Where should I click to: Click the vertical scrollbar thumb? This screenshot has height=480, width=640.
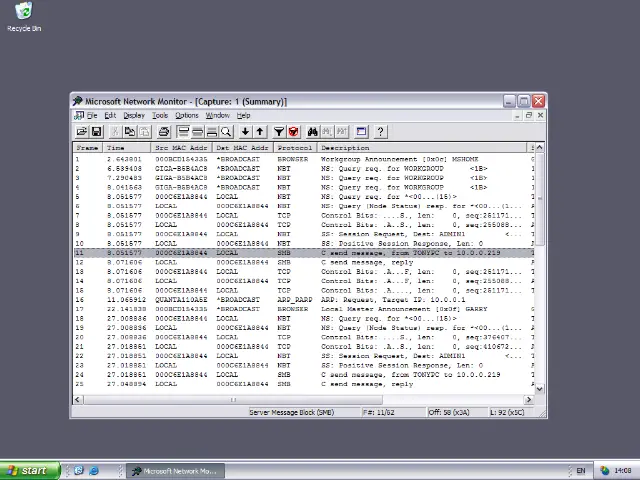540,199
